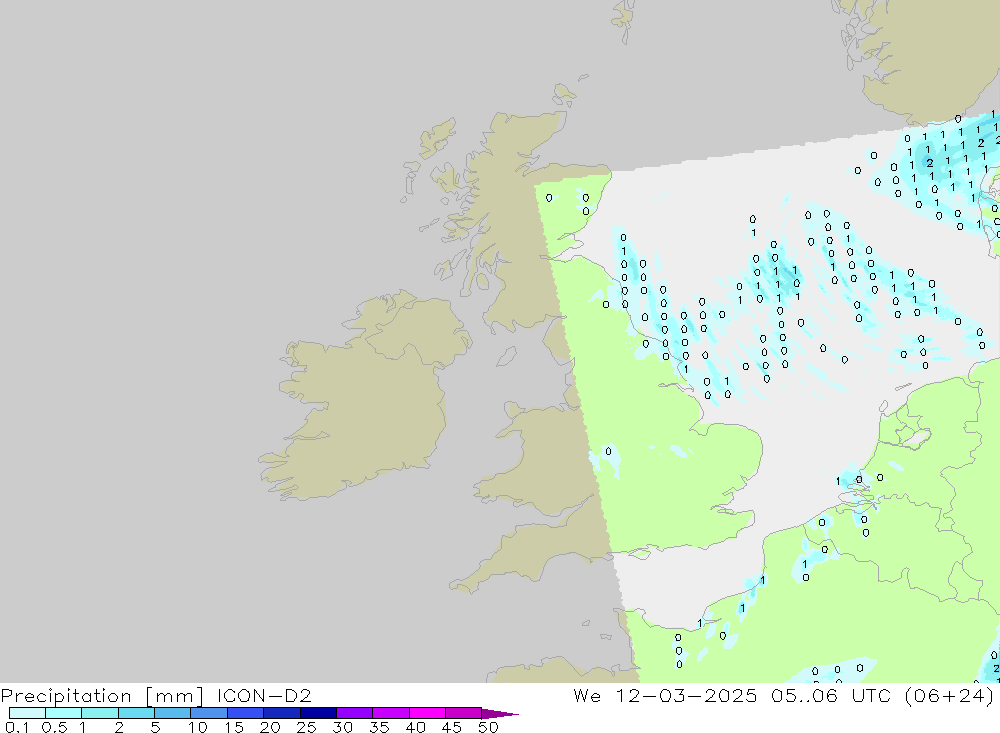Image resolution: width=1000 pixels, height=733 pixels.
Task: Click the '25' legend scale label
Action: (306, 727)
